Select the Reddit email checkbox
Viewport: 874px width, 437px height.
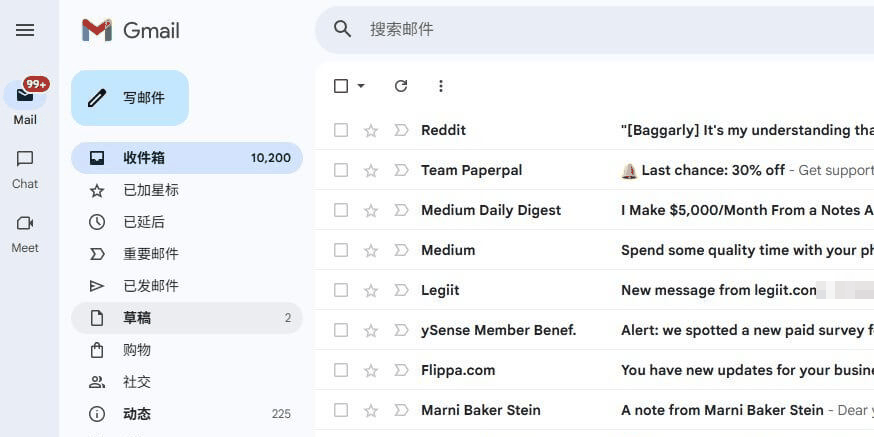coord(341,130)
